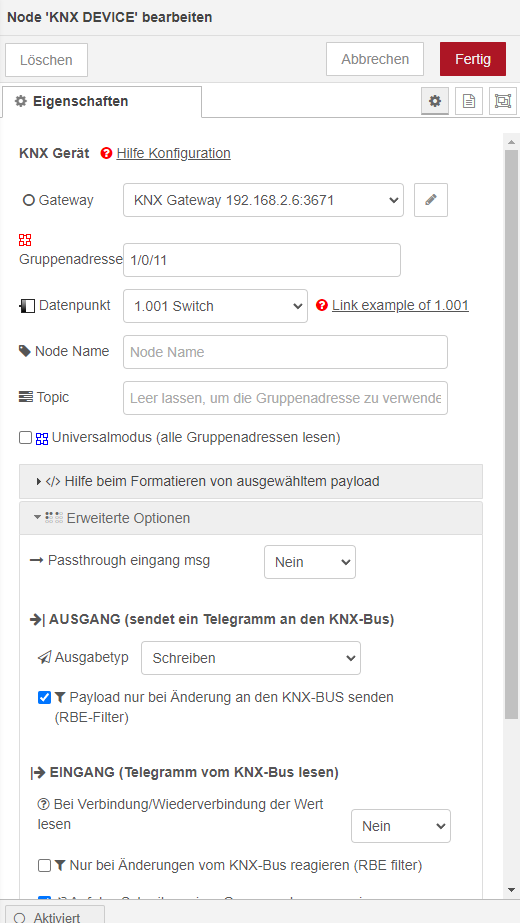This screenshot has height=923, width=520.
Task: Select the Eigenschaften tab
Action: coord(101,101)
